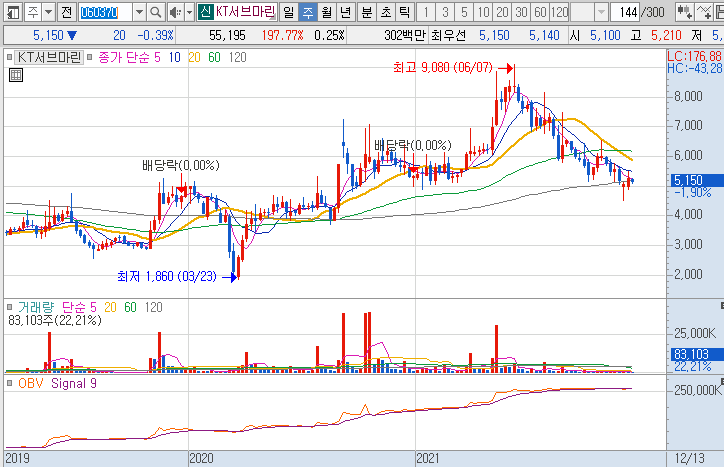
Task: Click the speaker sound icon
Action: [x=175, y=12]
